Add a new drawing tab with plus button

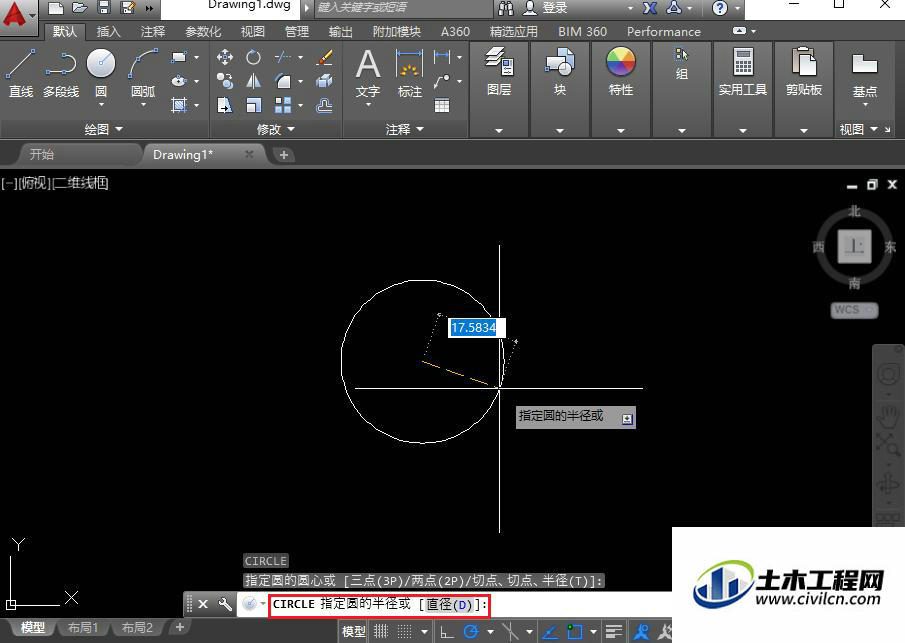(283, 155)
